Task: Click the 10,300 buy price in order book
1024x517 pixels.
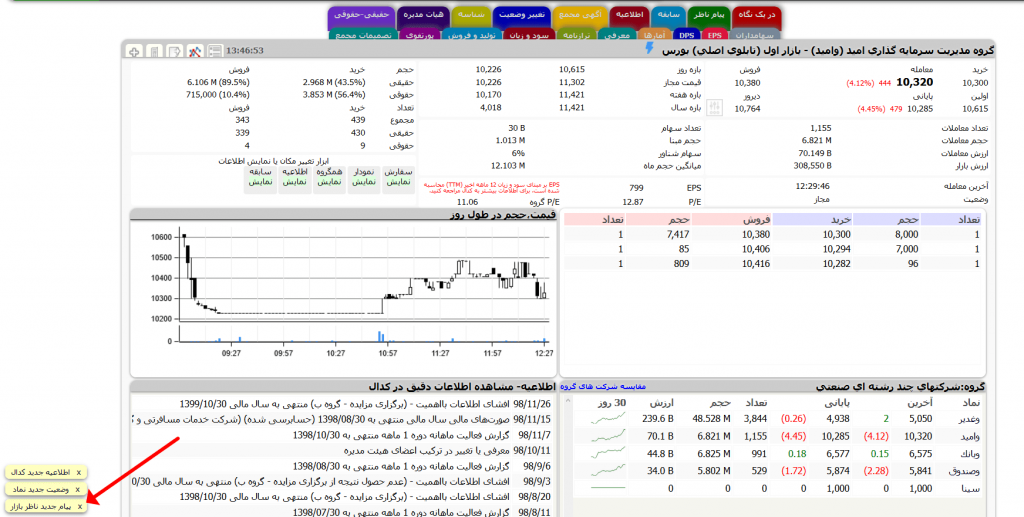Action: pyautogui.click(x=837, y=234)
